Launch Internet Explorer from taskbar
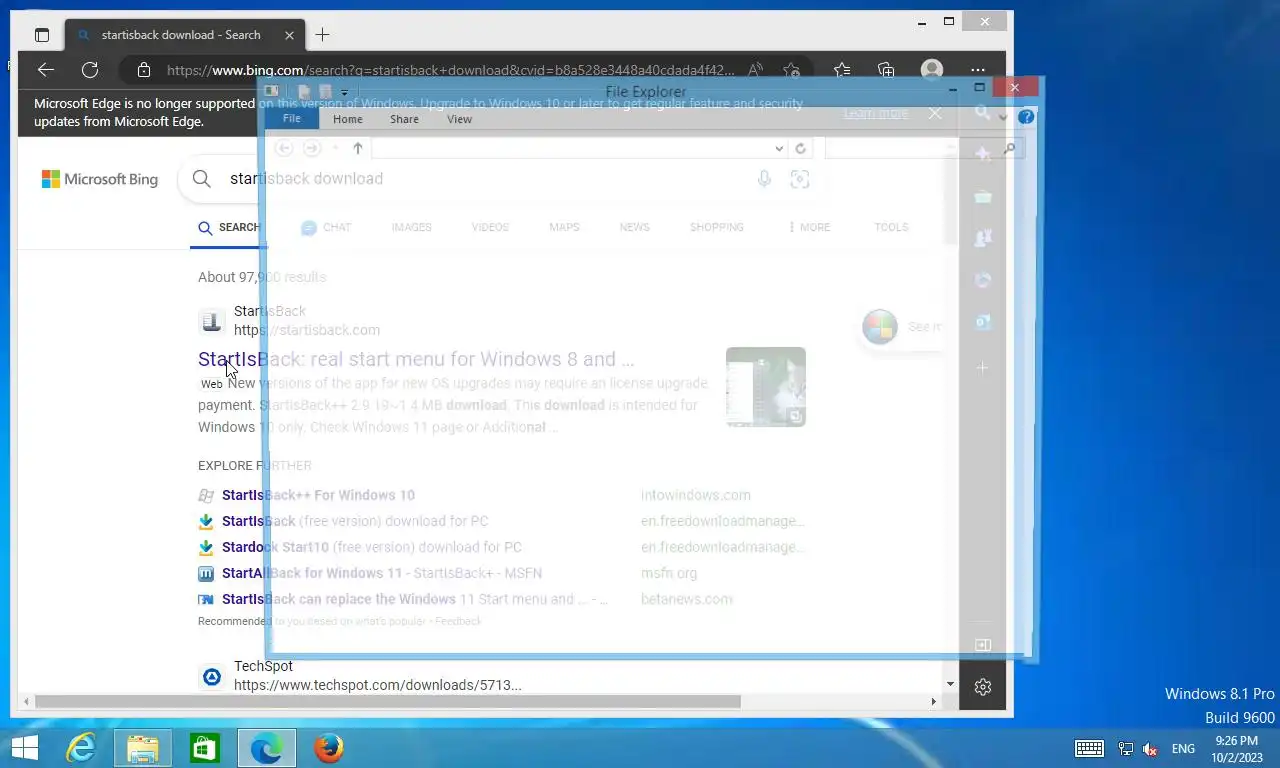This screenshot has height=768, width=1280. 80,748
